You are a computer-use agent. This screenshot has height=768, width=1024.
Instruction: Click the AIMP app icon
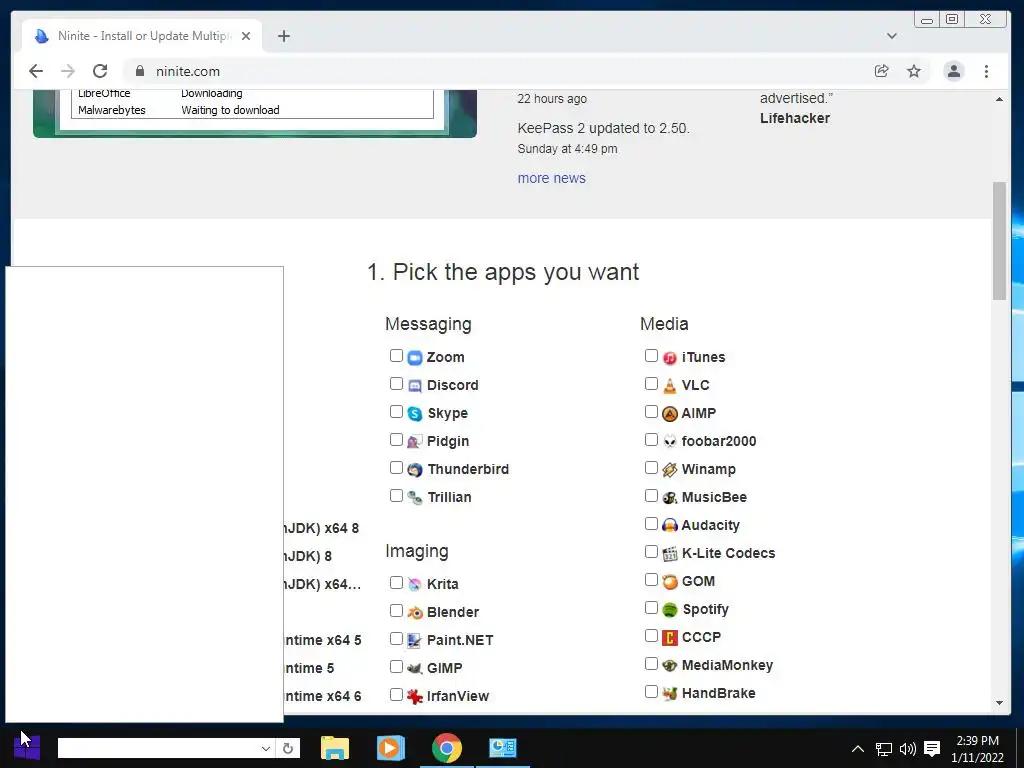point(670,414)
